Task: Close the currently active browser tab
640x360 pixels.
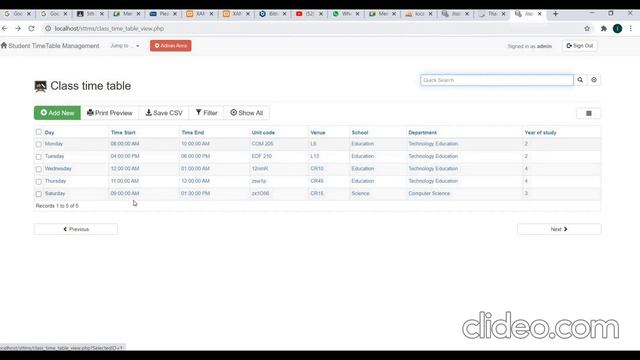Action: coord(540,14)
